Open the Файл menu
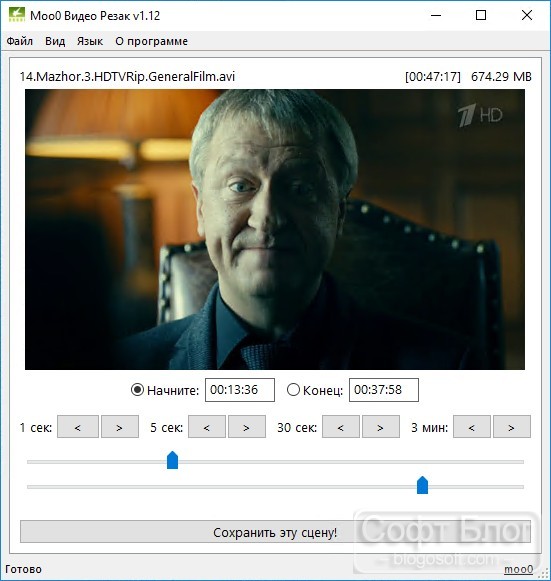Viewport: 551px width, 581px height. [20, 41]
